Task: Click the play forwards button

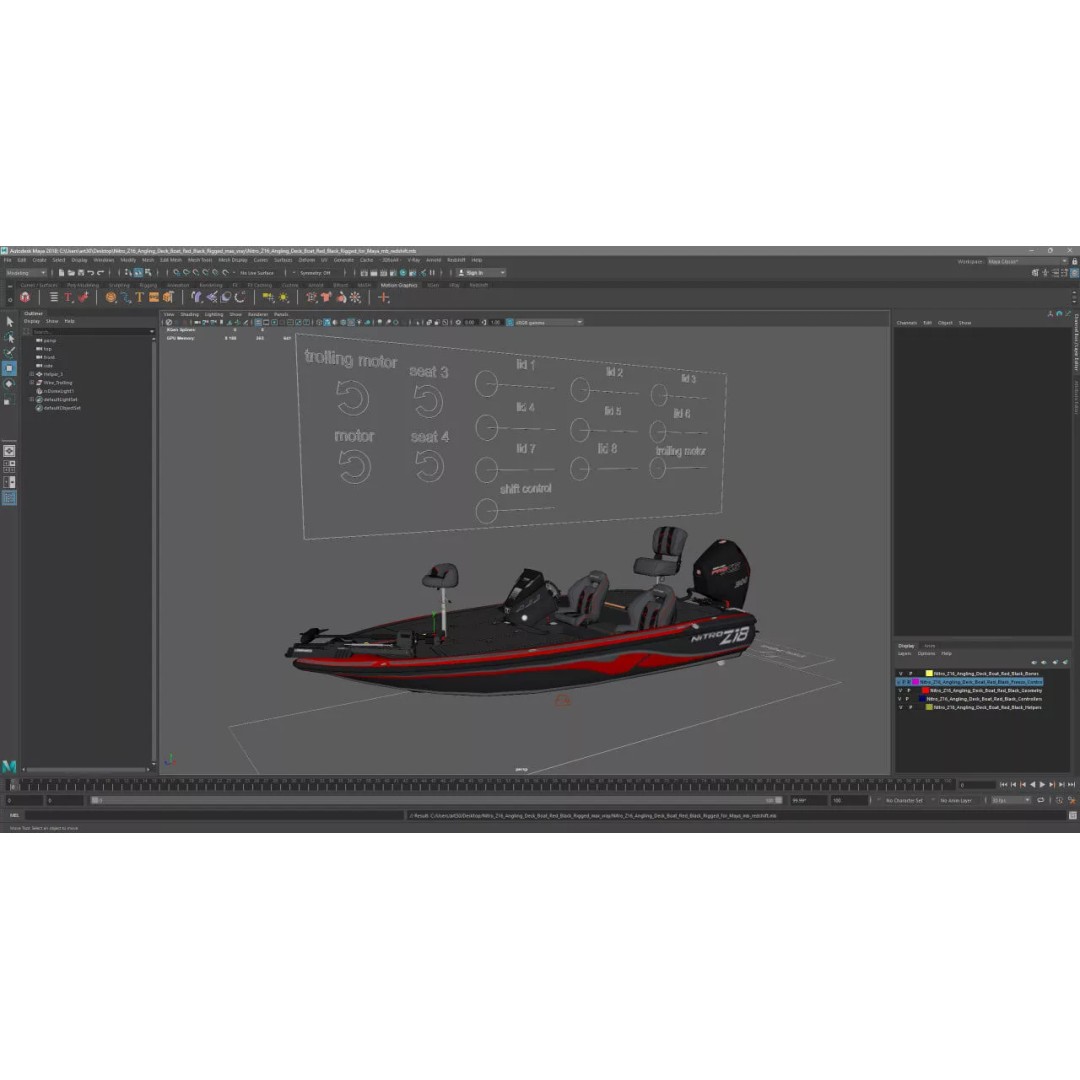Action: point(1042,785)
